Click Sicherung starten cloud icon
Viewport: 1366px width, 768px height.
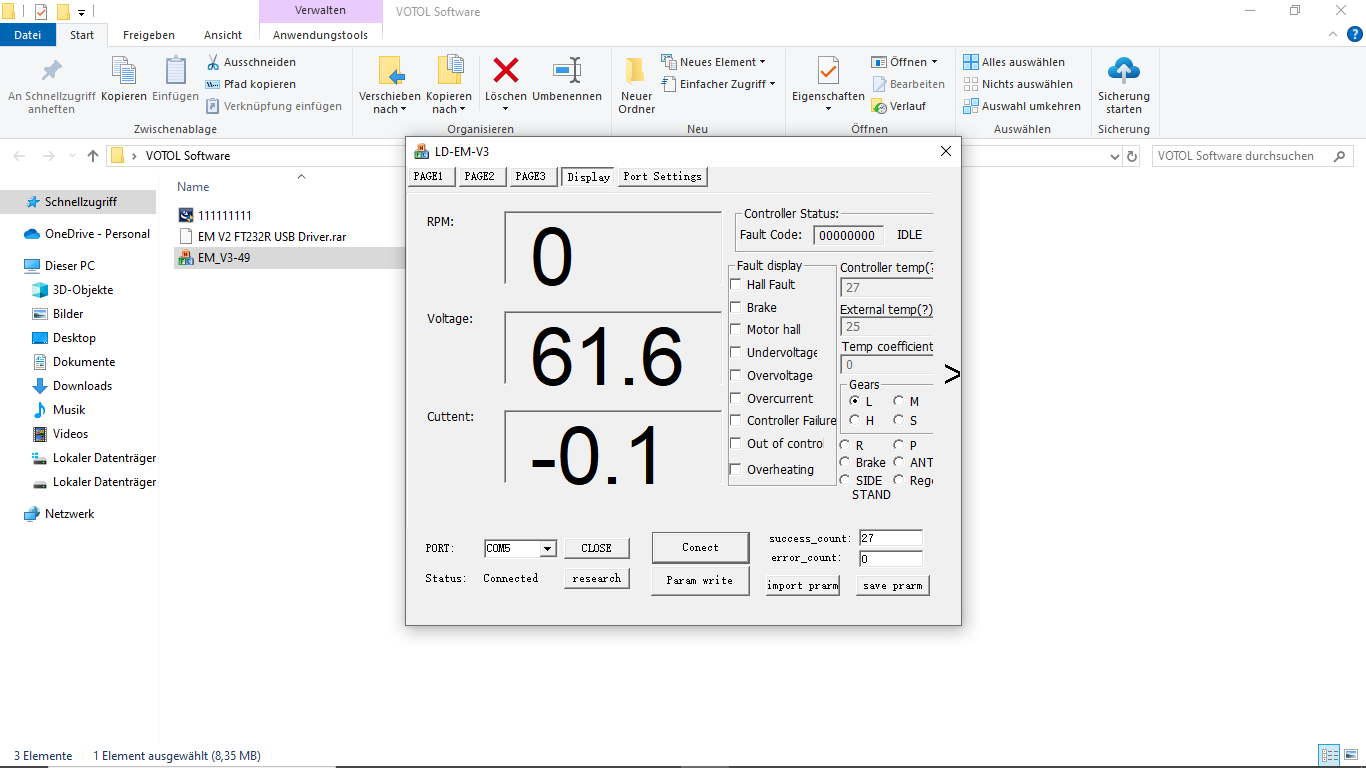(x=1124, y=71)
